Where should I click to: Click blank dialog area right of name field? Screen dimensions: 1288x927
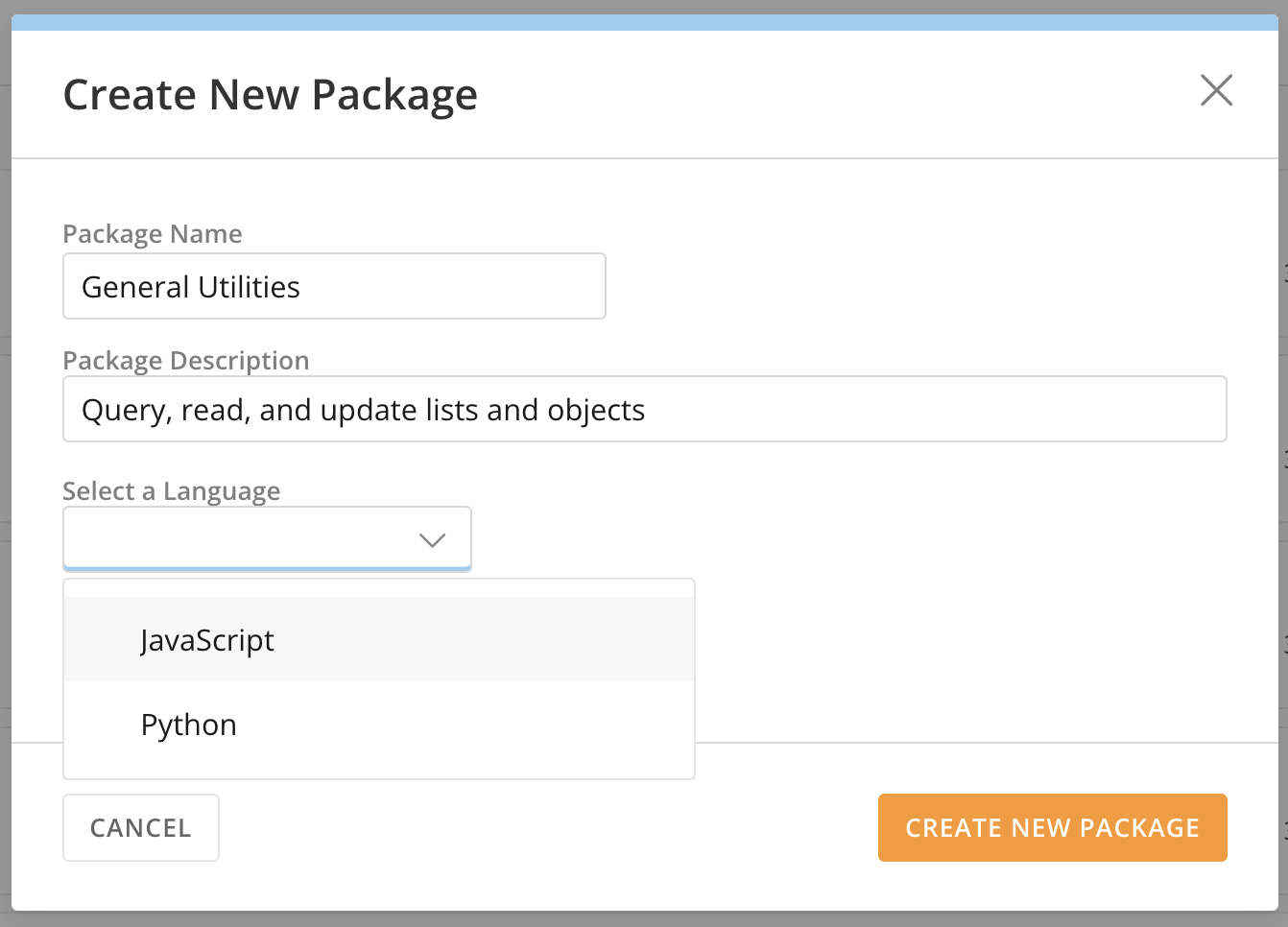(x=912, y=286)
